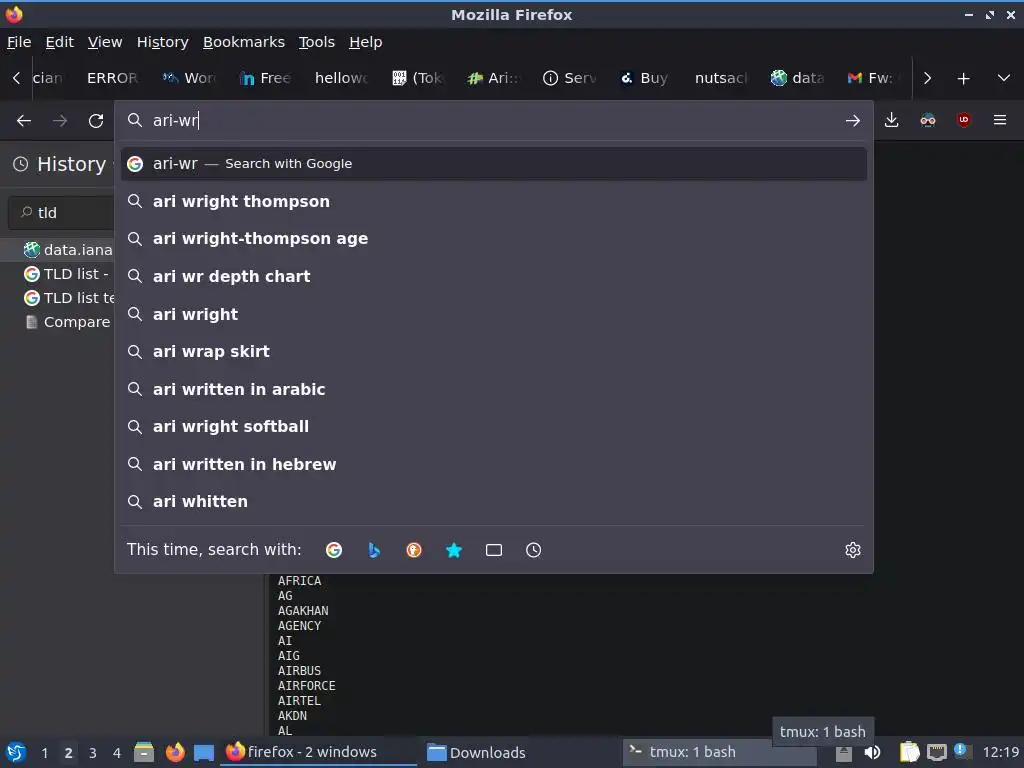Viewport: 1024px width, 768px height.
Task: Search open Tabs icon
Action: click(x=494, y=550)
